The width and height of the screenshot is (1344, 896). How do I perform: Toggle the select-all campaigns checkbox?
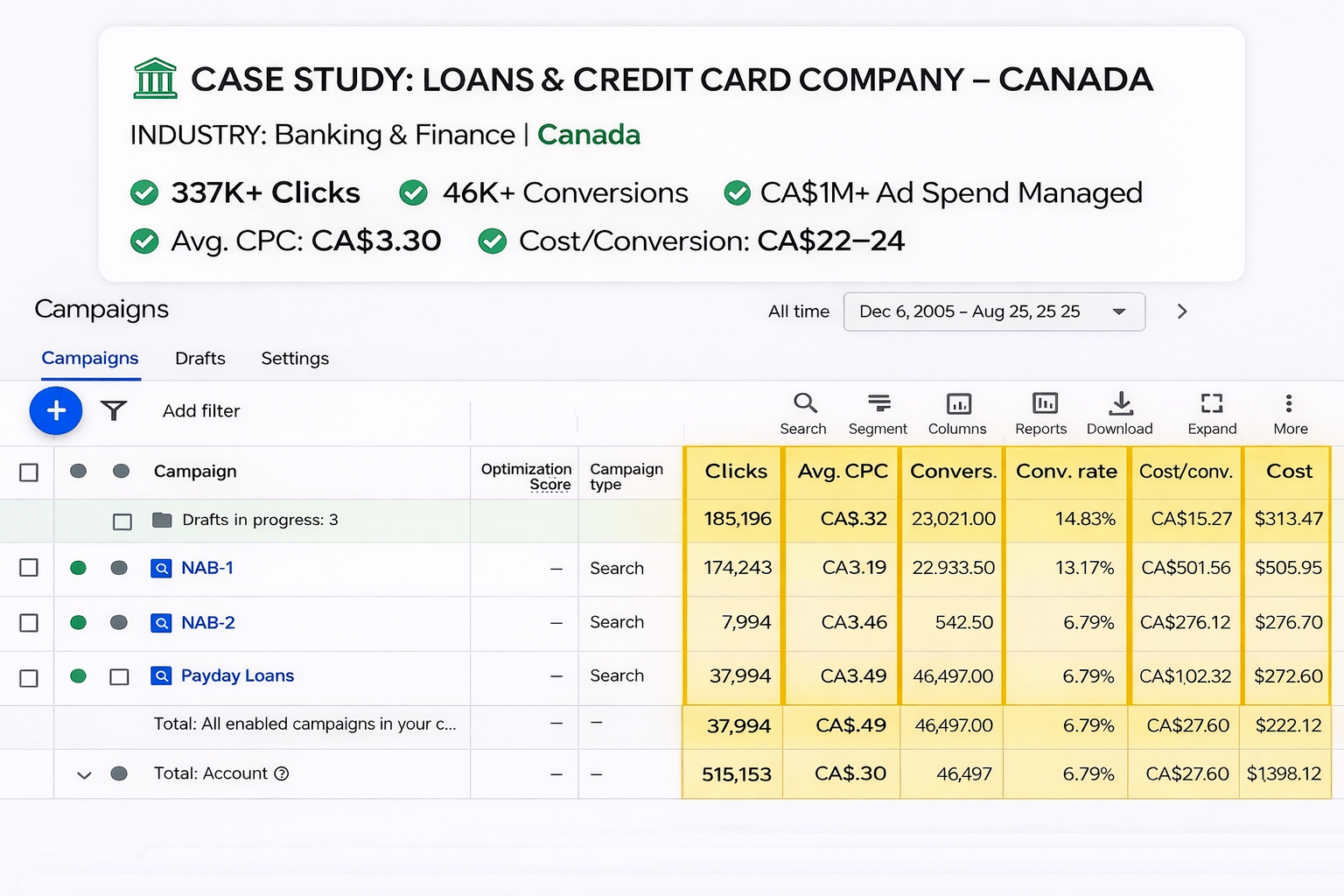pyautogui.click(x=29, y=472)
